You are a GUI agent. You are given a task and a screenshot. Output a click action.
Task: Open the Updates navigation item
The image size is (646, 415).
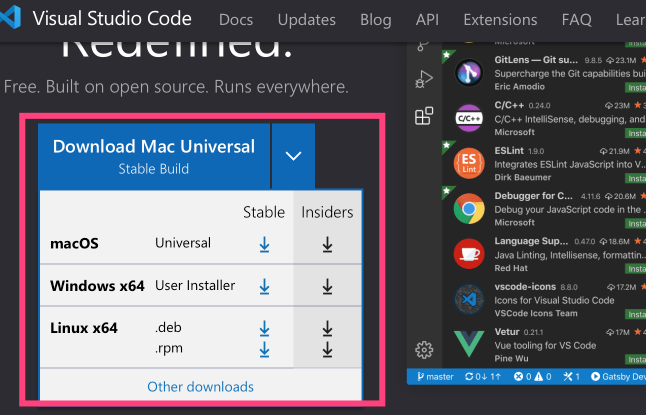(x=307, y=20)
